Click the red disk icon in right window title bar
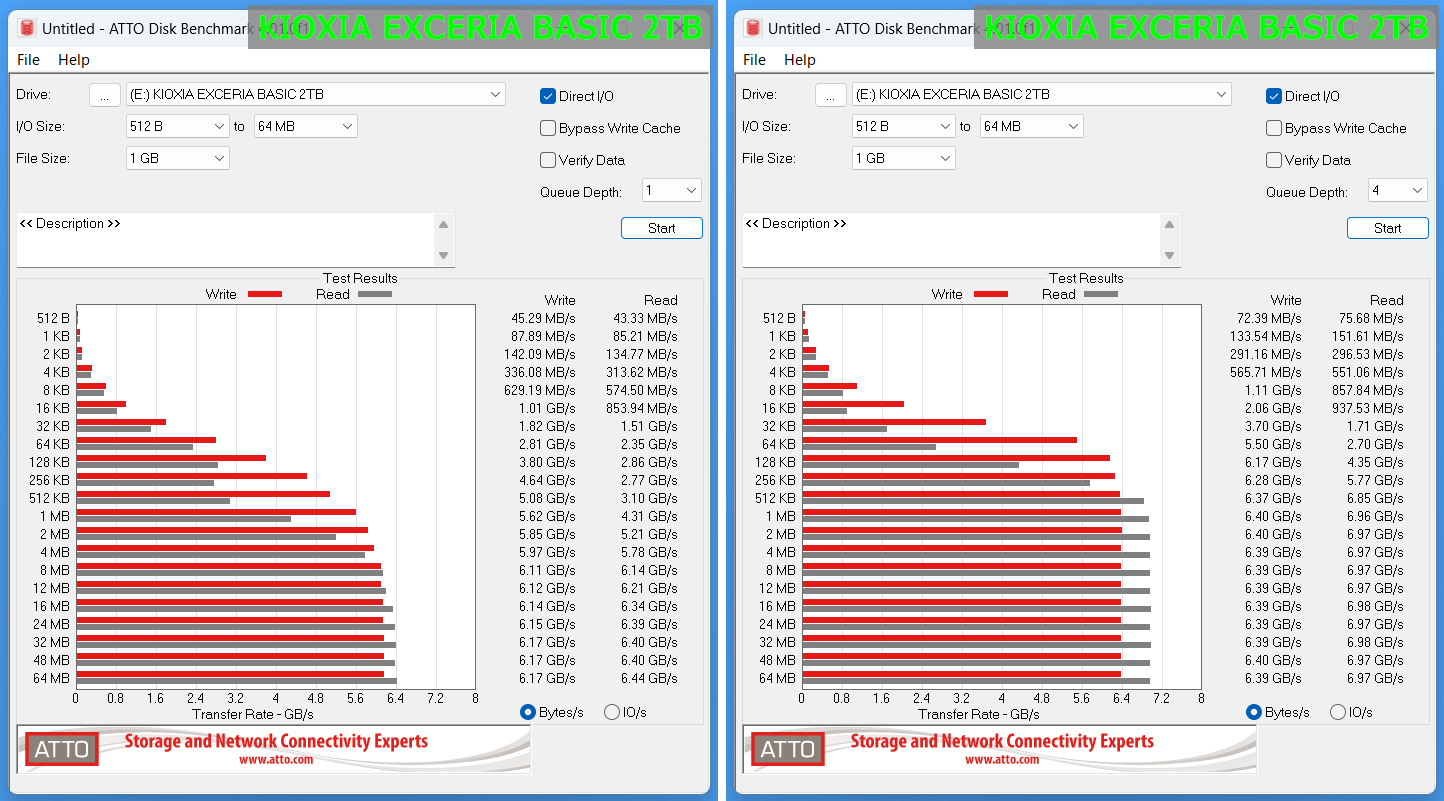 coord(753,29)
